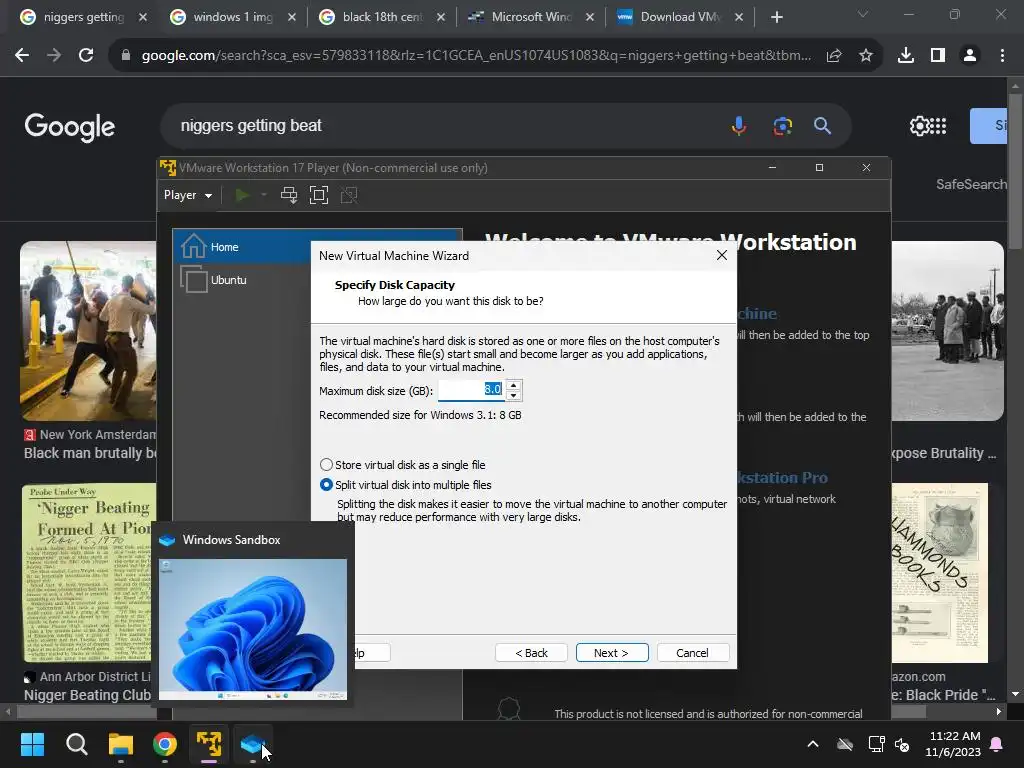Viewport: 1024px width, 768px height.
Task: Open notification bell in taskbar
Action: click(997, 744)
